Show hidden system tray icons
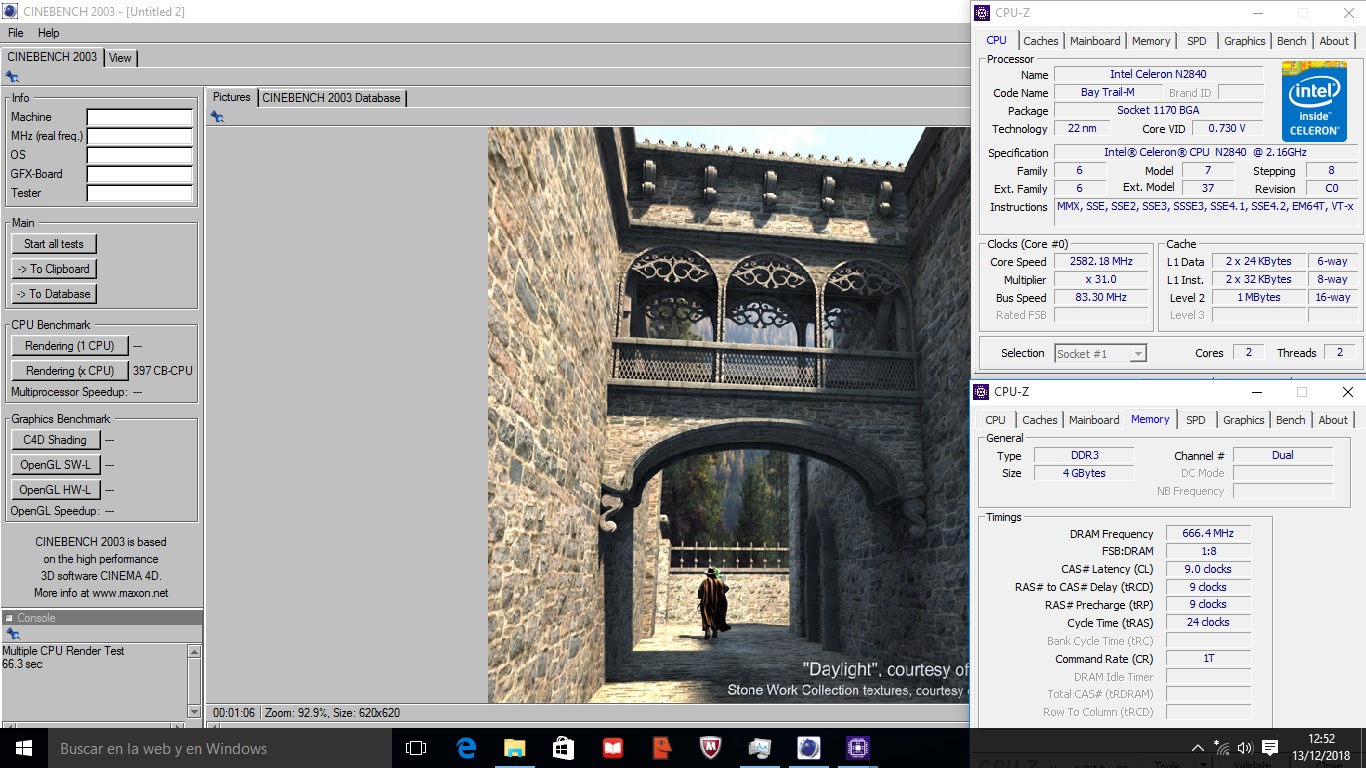The width and height of the screenshot is (1366, 768). coord(1198,748)
